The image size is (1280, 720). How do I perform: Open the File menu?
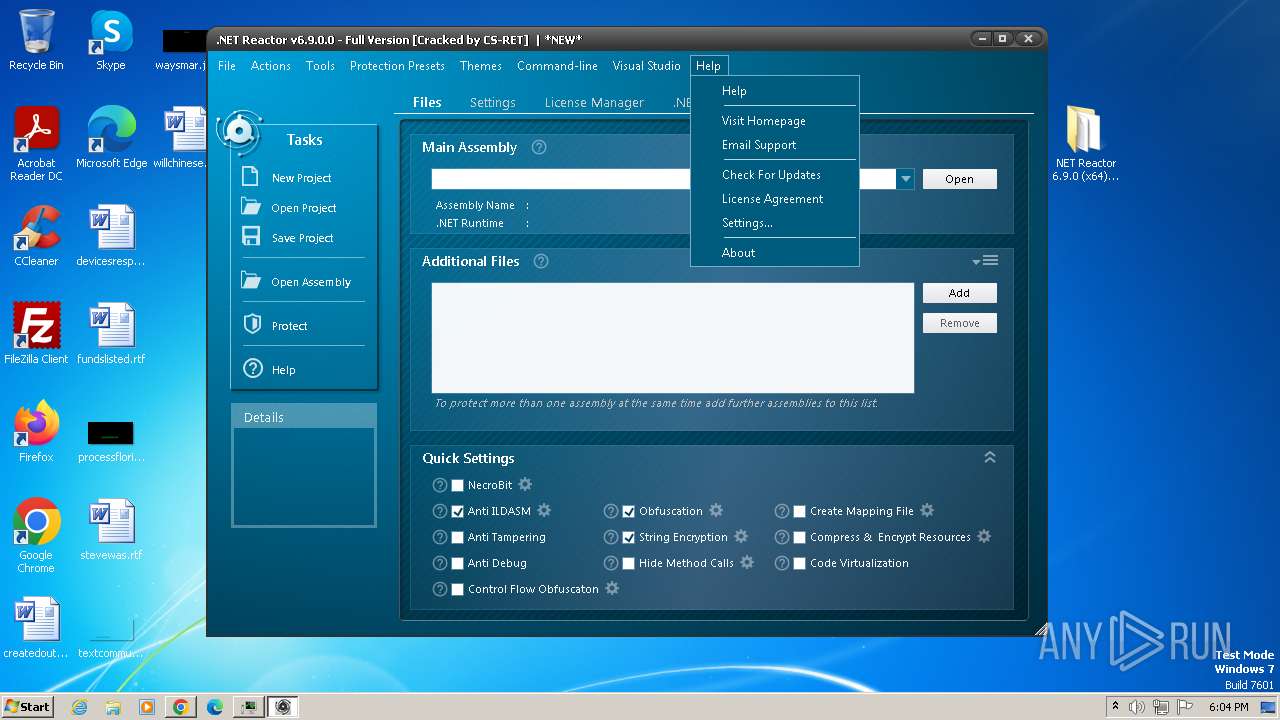(x=227, y=65)
